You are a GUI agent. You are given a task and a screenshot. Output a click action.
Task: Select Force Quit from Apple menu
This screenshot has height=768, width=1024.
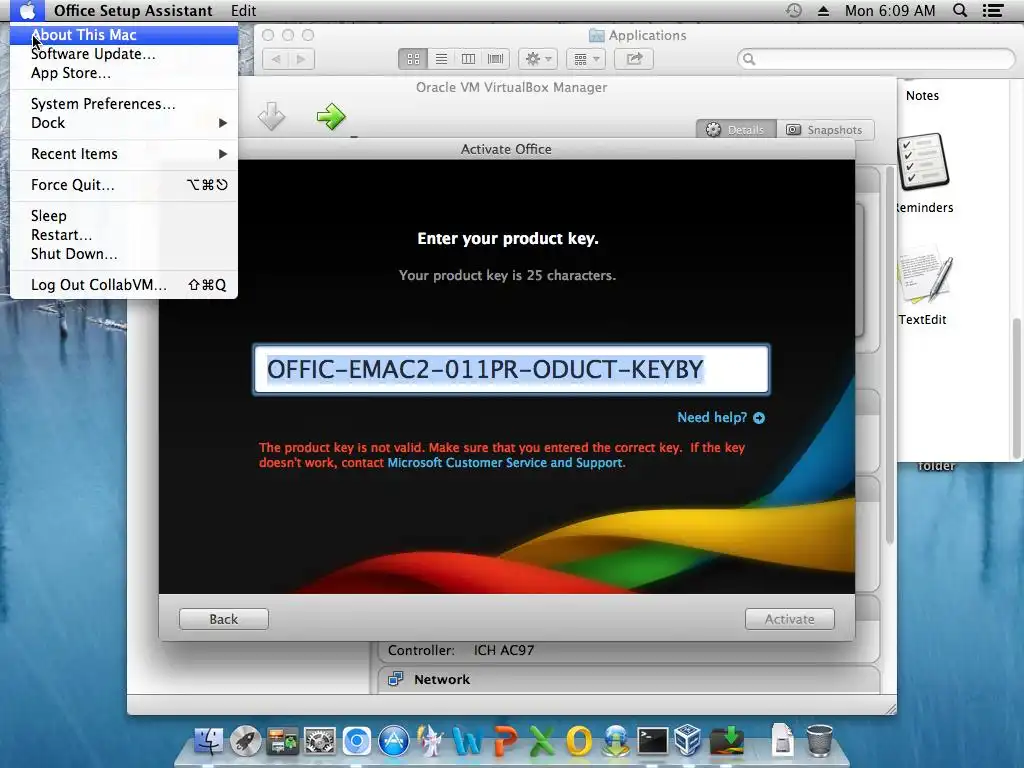[123, 185]
